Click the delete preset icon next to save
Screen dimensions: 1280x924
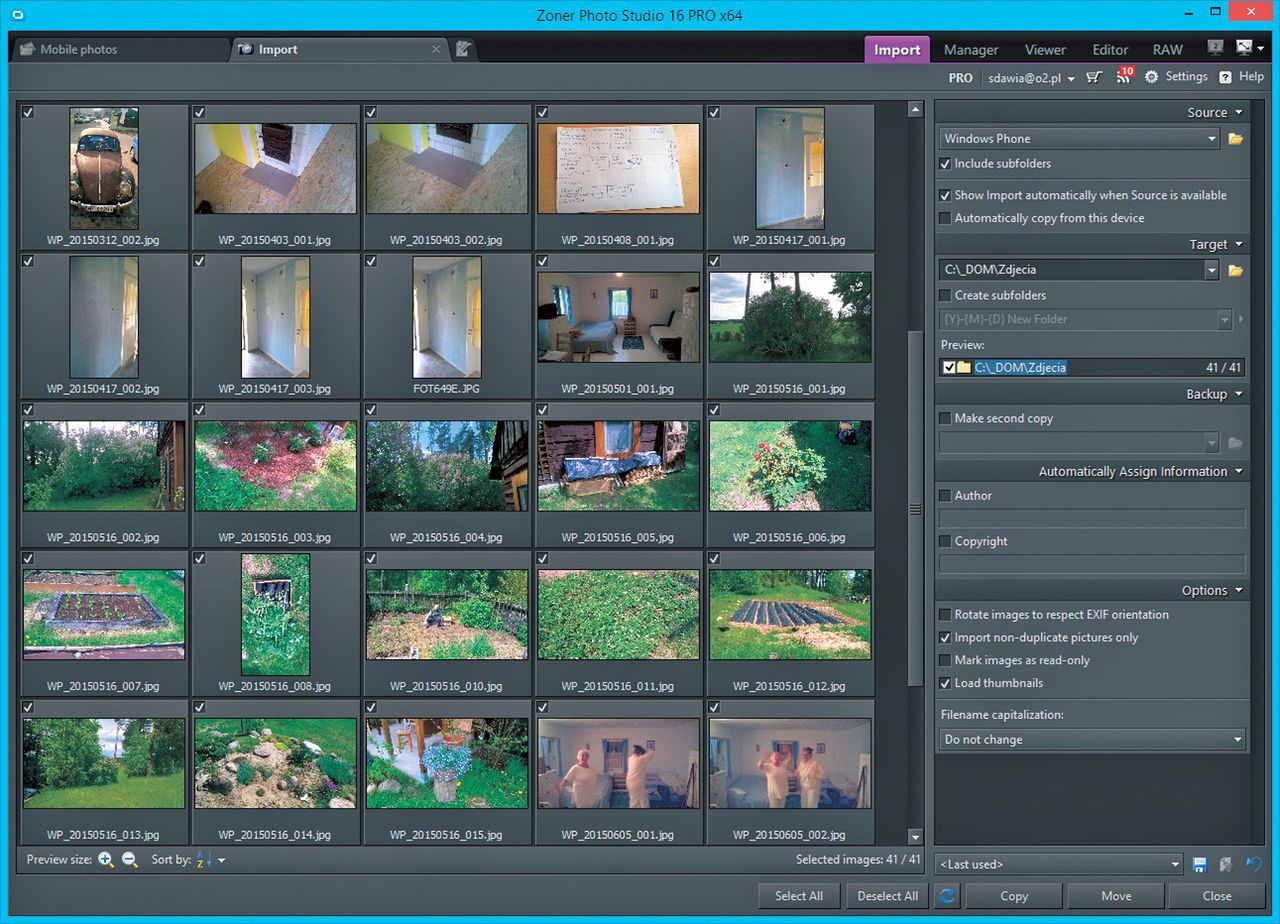tap(1225, 865)
